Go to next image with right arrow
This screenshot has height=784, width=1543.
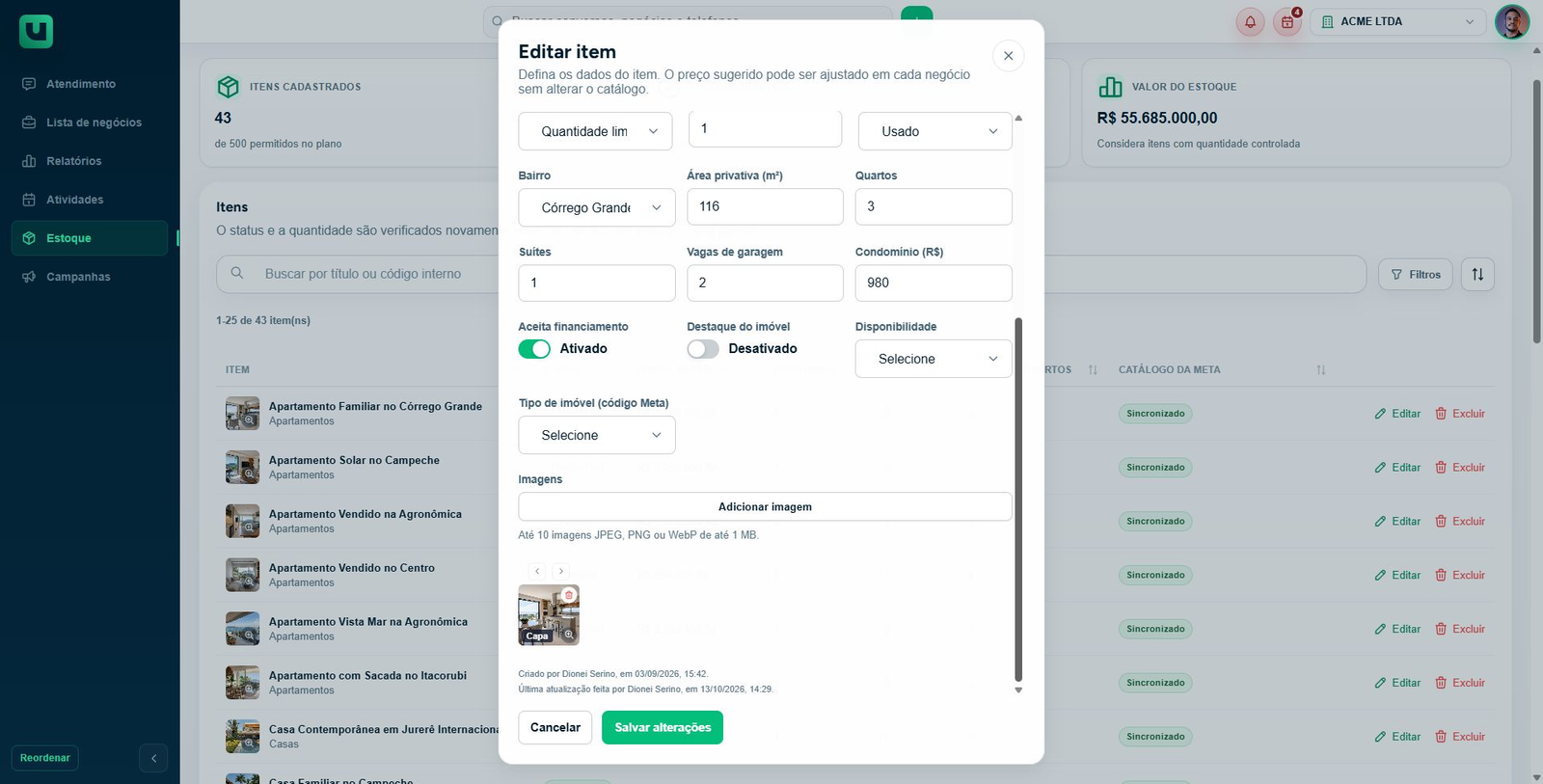[x=561, y=571]
